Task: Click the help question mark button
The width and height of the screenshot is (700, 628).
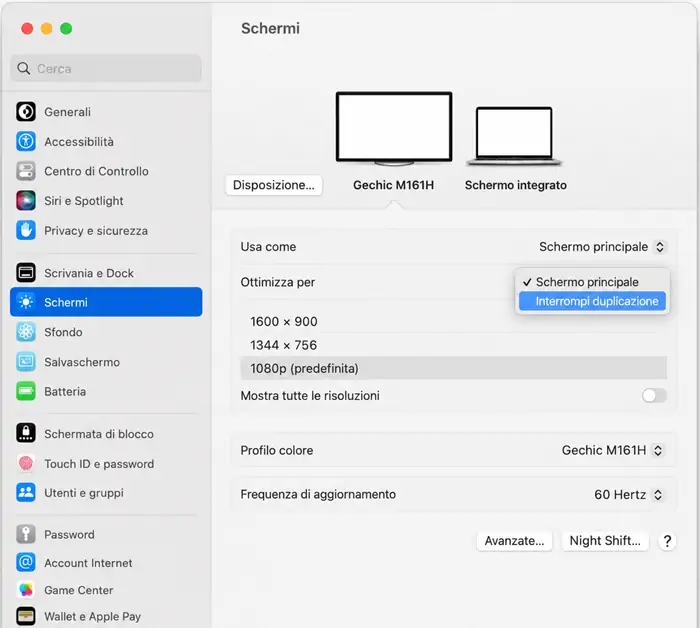Action: click(x=667, y=541)
